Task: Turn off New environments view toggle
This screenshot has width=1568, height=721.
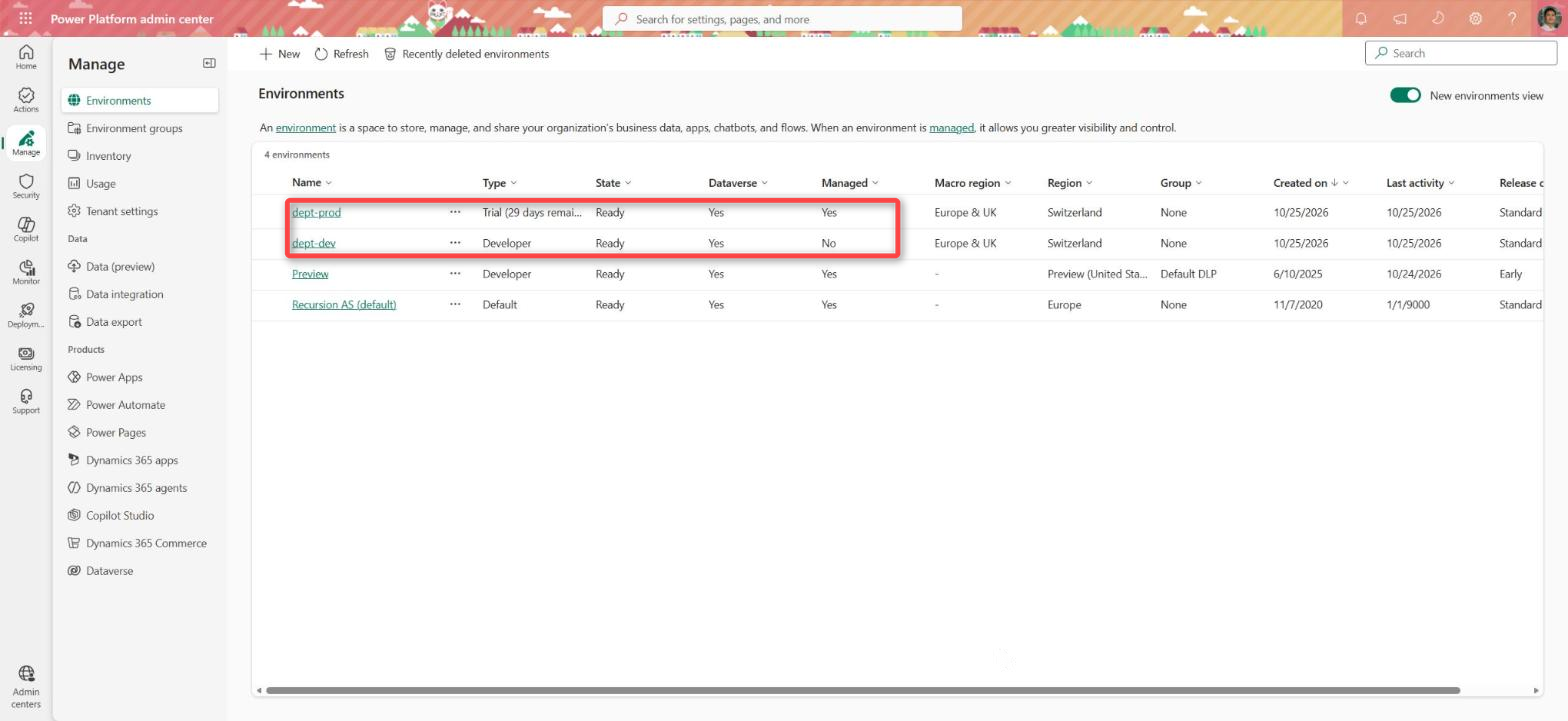Action: coord(1405,95)
